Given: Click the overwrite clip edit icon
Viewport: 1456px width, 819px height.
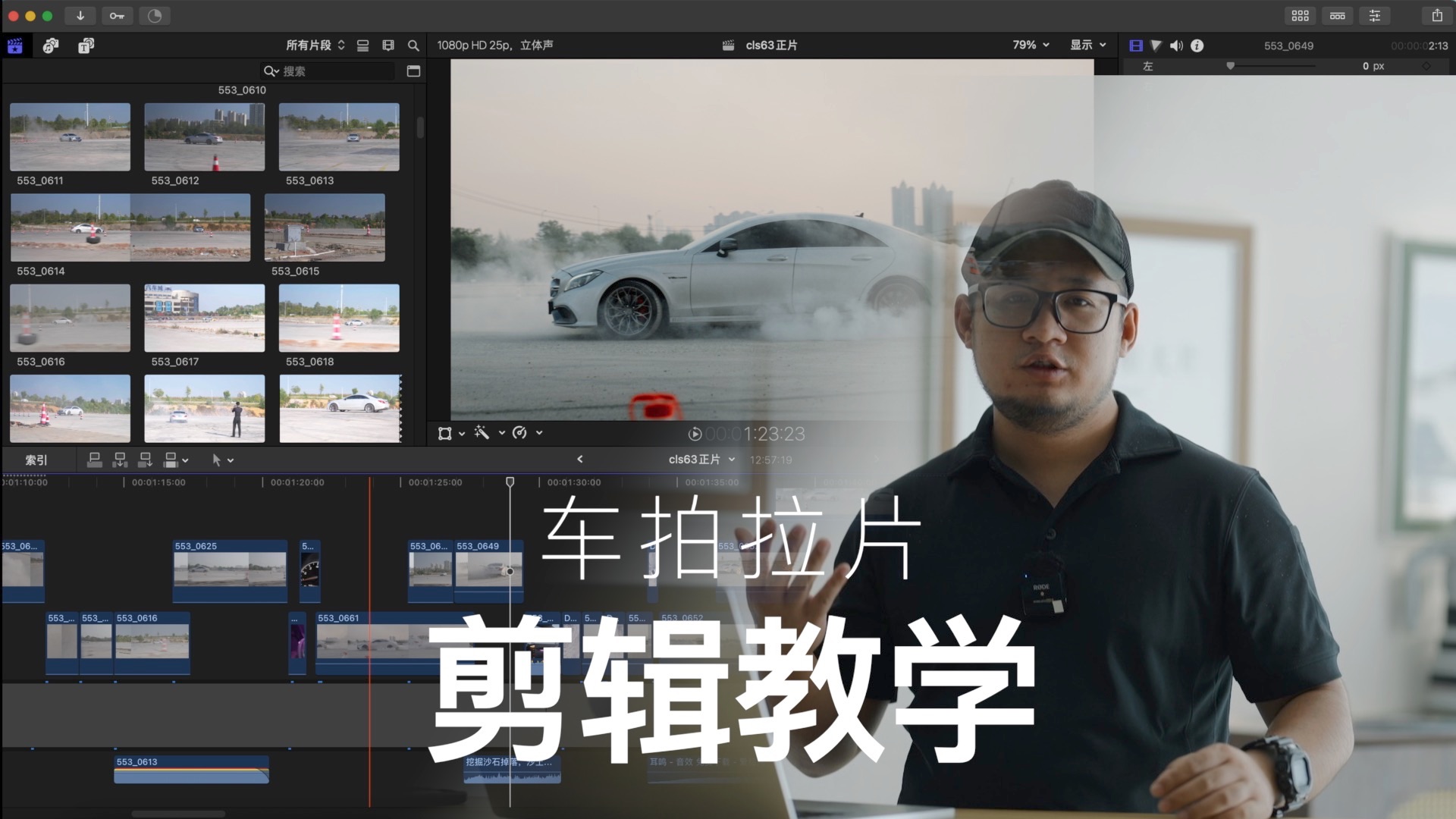Looking at the screenshot, I should coord(171,460).
